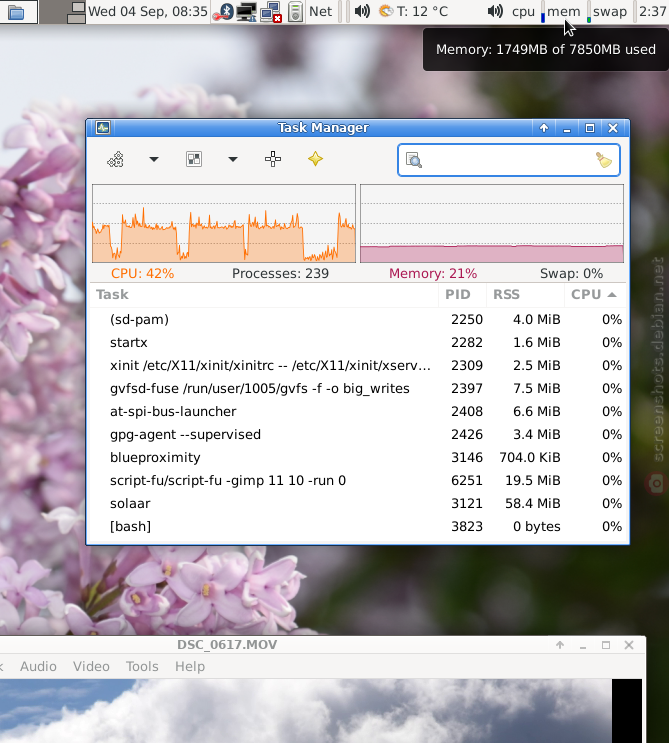
Task: Open the Help menu in the player window
Action: (190, 666)
